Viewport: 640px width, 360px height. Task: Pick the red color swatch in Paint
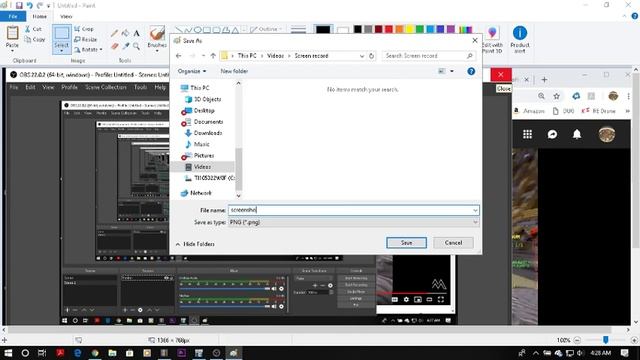389,29
